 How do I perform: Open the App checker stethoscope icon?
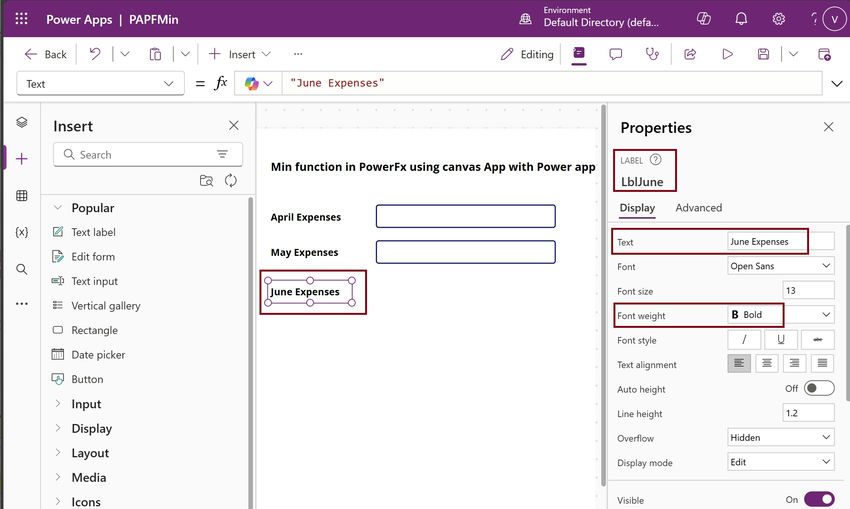coord(652,54)
